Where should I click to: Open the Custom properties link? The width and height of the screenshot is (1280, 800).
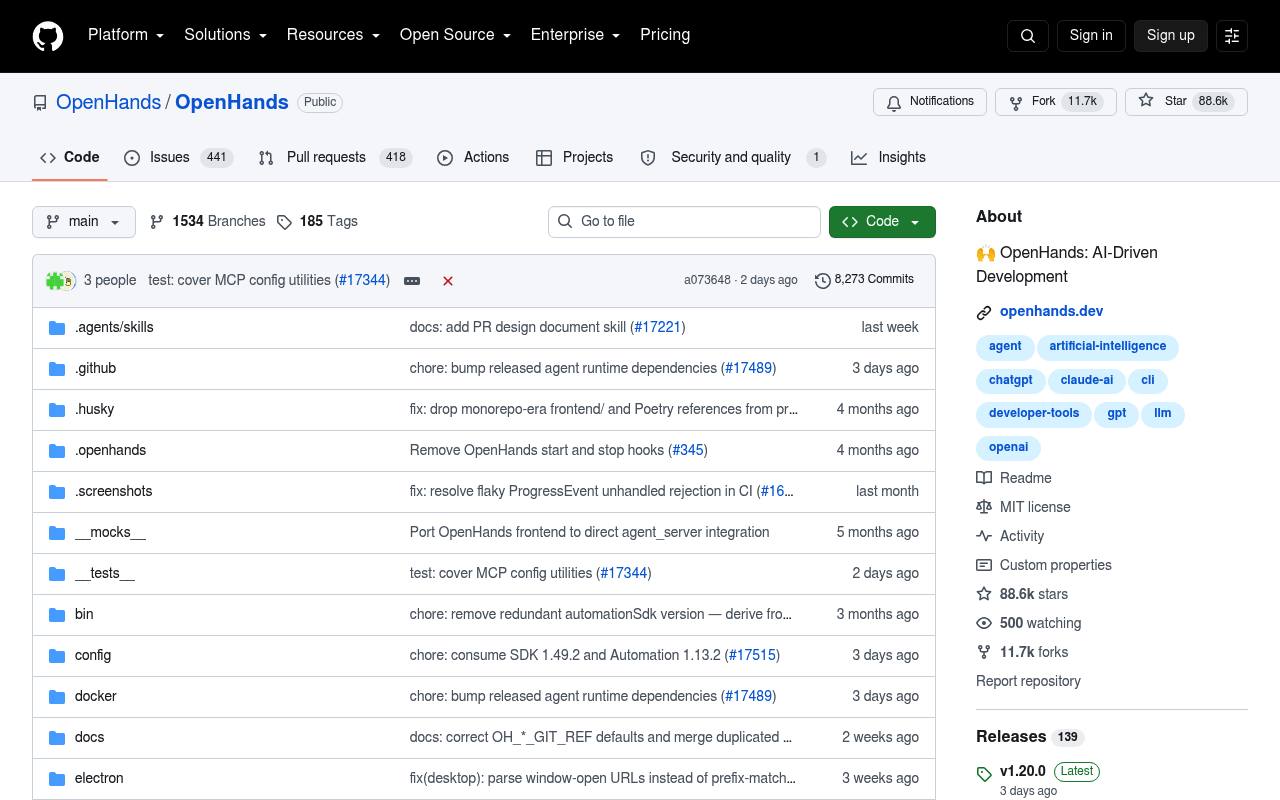coord(1044,566)
